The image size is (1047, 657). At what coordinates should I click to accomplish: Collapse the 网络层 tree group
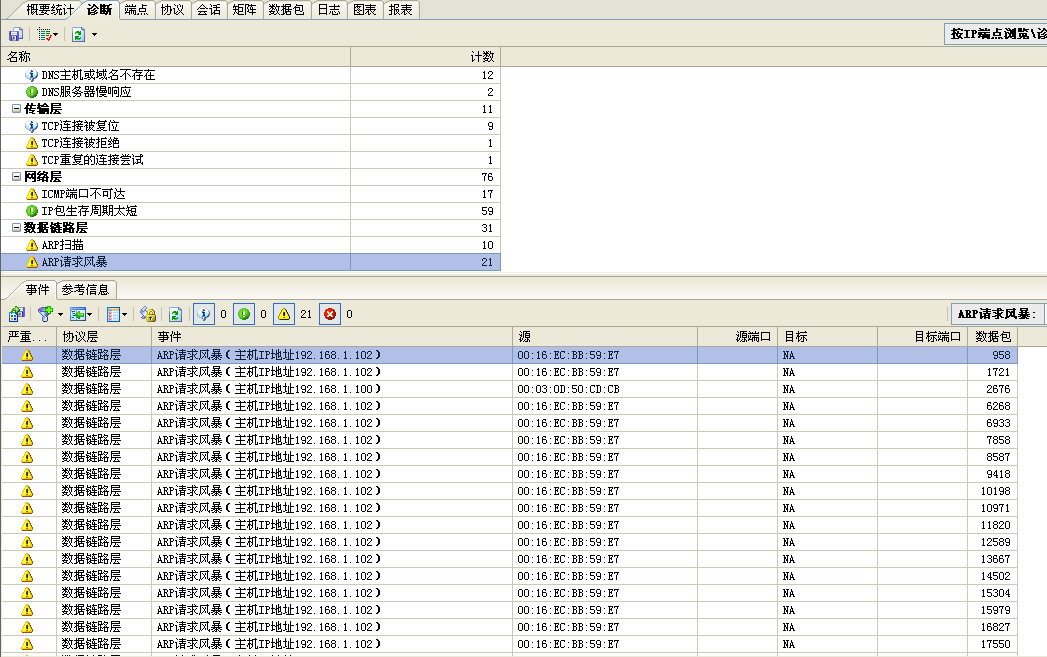pyautogui.click(x=16, y=177)
